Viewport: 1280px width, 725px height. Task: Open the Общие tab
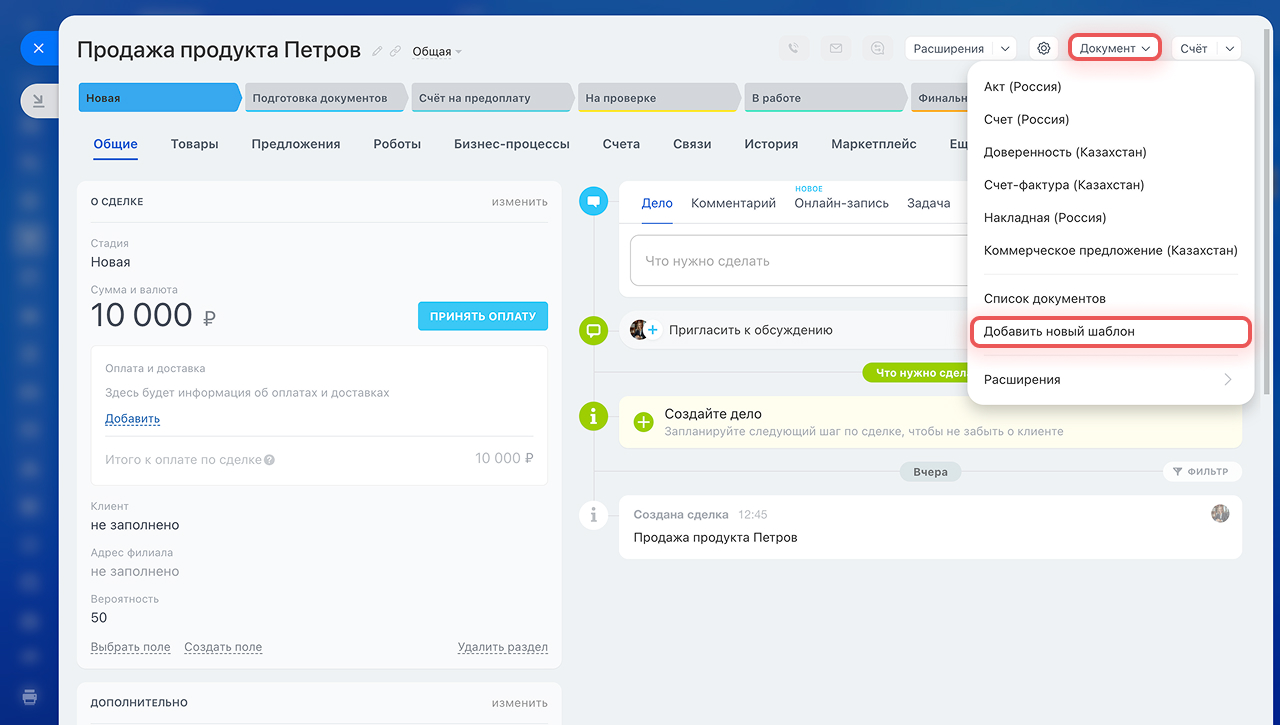[116, 144]
